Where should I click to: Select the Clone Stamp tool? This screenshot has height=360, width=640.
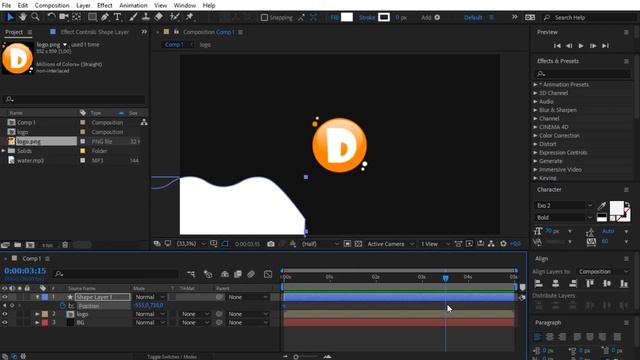coord(145,17)
